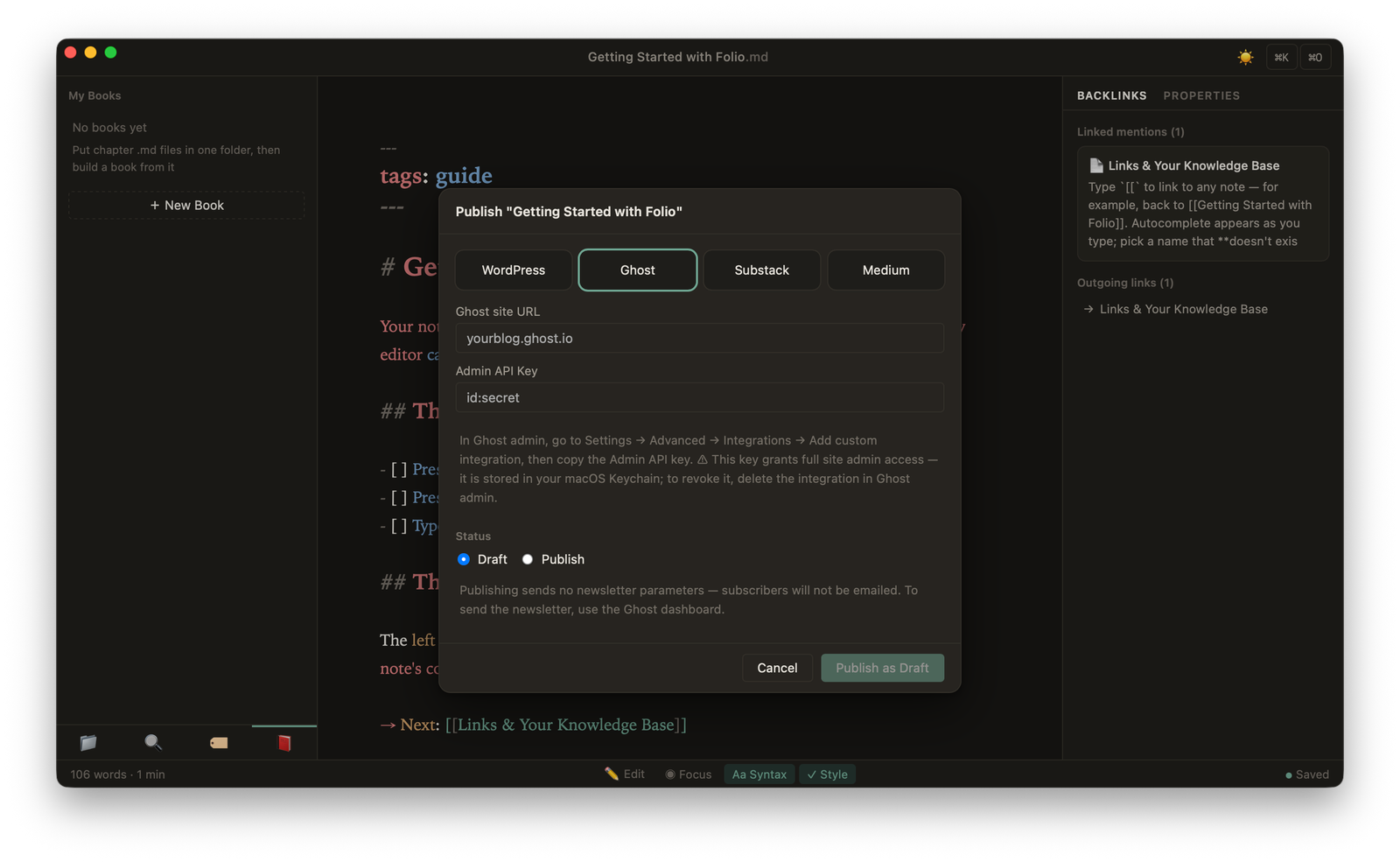
Task: Switch to the Backlinks tab
Action: [x=1111, y=95]
